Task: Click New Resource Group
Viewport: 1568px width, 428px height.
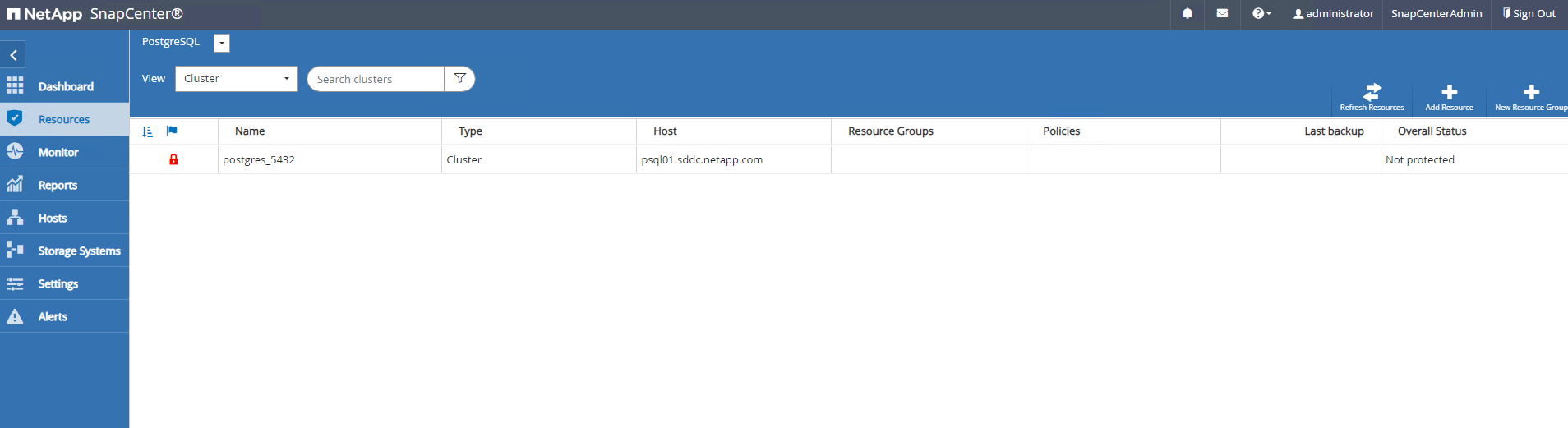Action: pyautogui.click(x=1530, y=97)
